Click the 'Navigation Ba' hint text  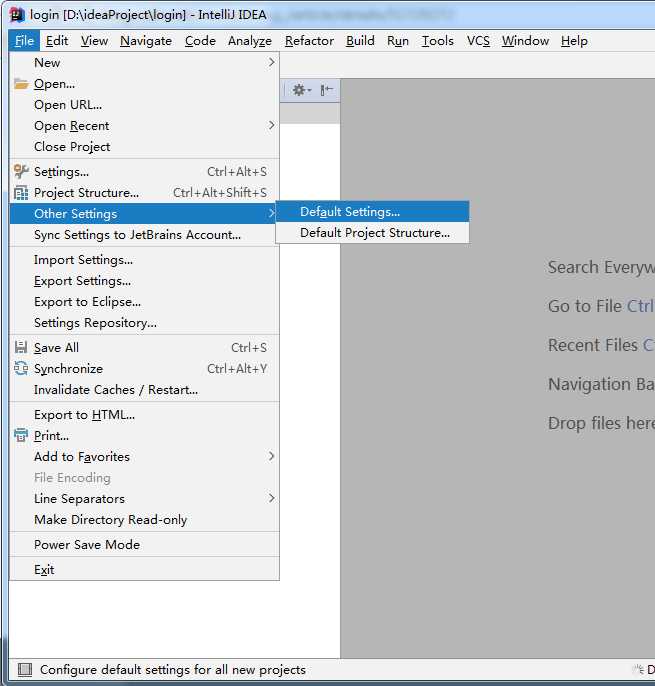click(x=601, y=384)
